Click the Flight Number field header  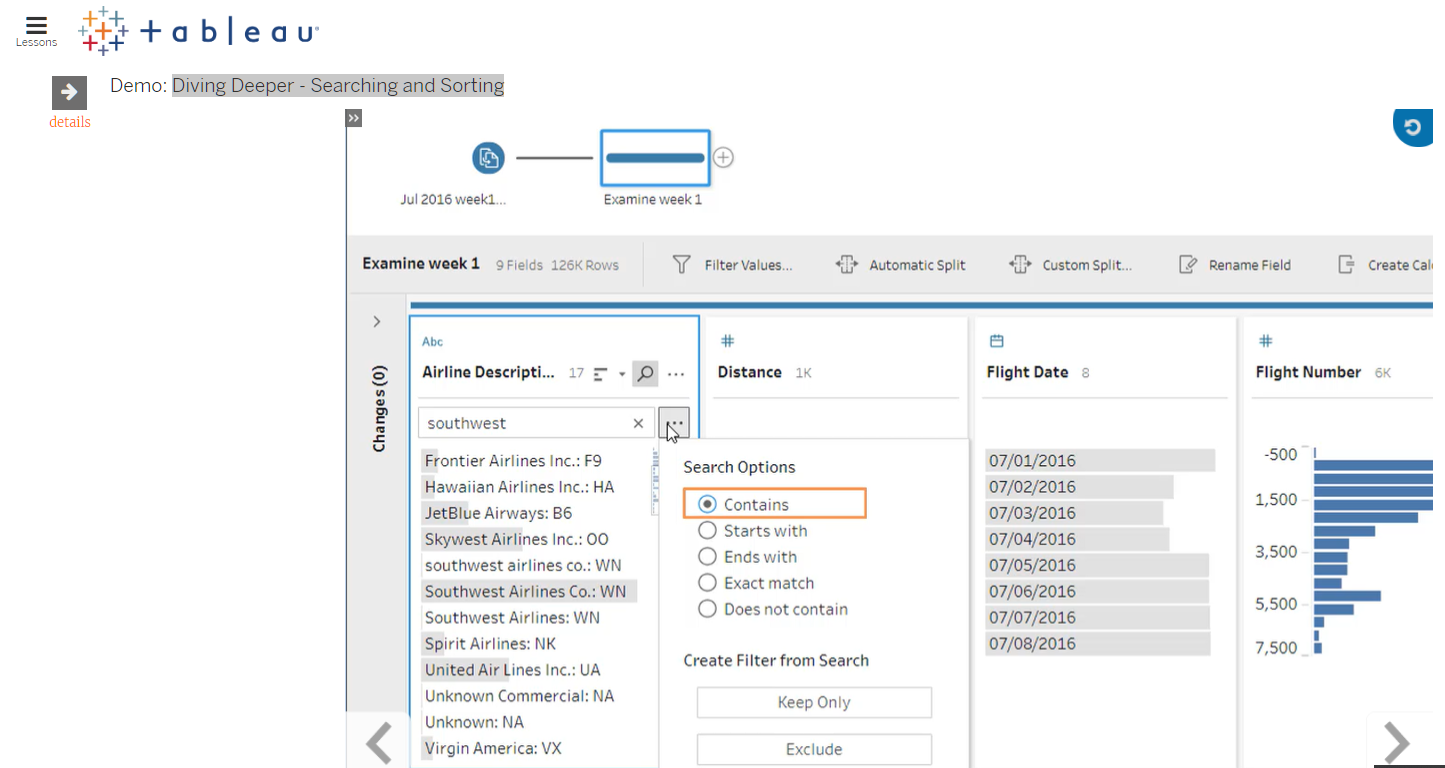coord(1308,372)
